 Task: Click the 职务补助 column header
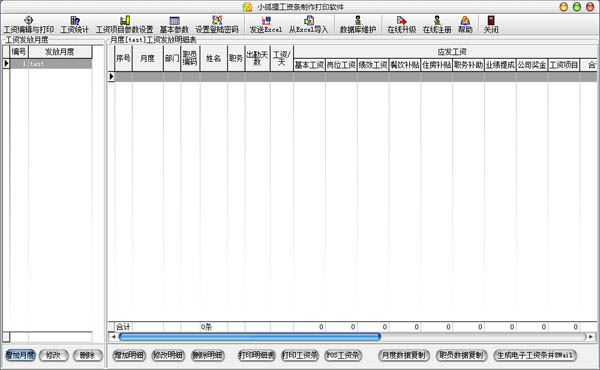pos(468,65)
